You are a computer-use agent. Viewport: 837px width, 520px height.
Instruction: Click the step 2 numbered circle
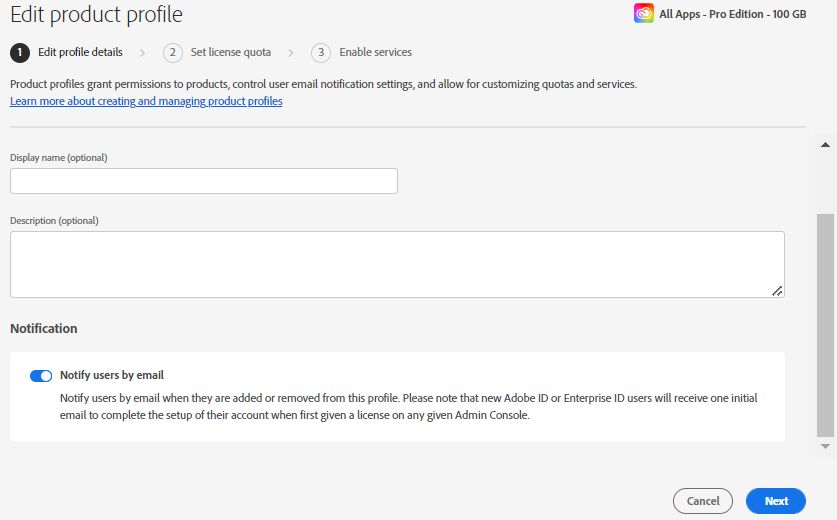(x=173, y=52)
